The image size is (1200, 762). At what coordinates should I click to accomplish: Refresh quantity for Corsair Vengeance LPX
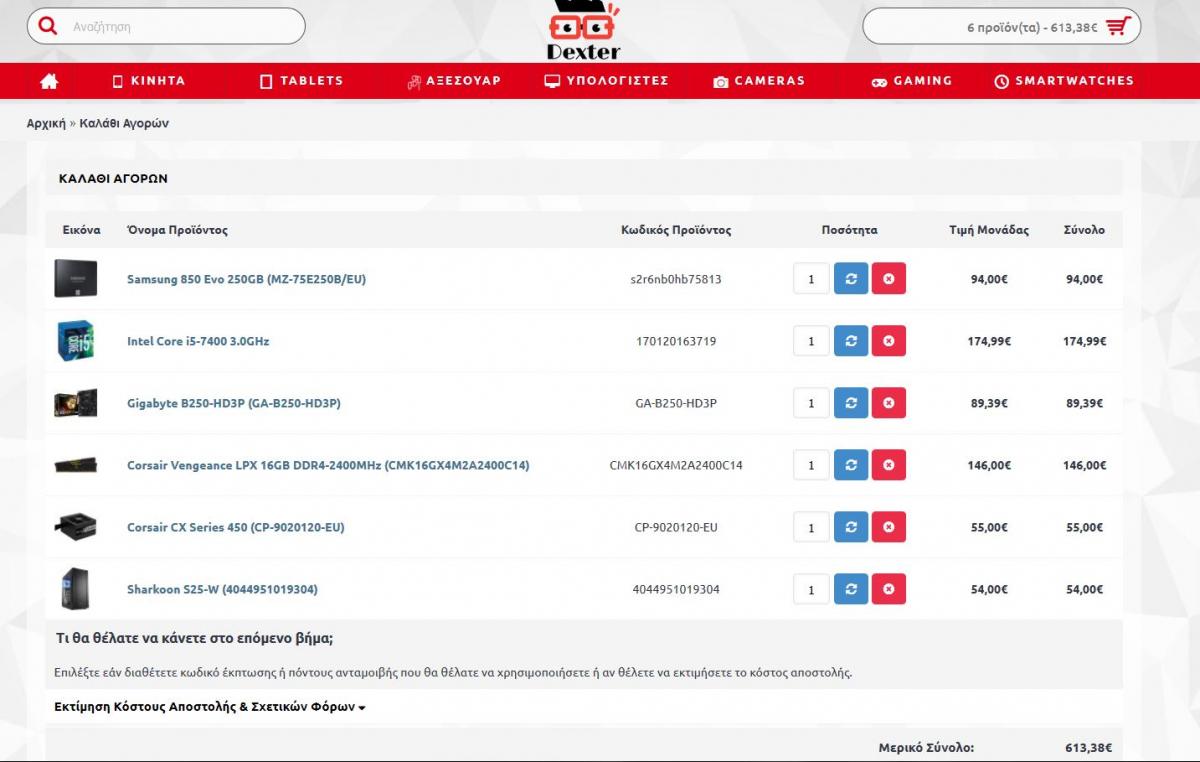[851, 465]
